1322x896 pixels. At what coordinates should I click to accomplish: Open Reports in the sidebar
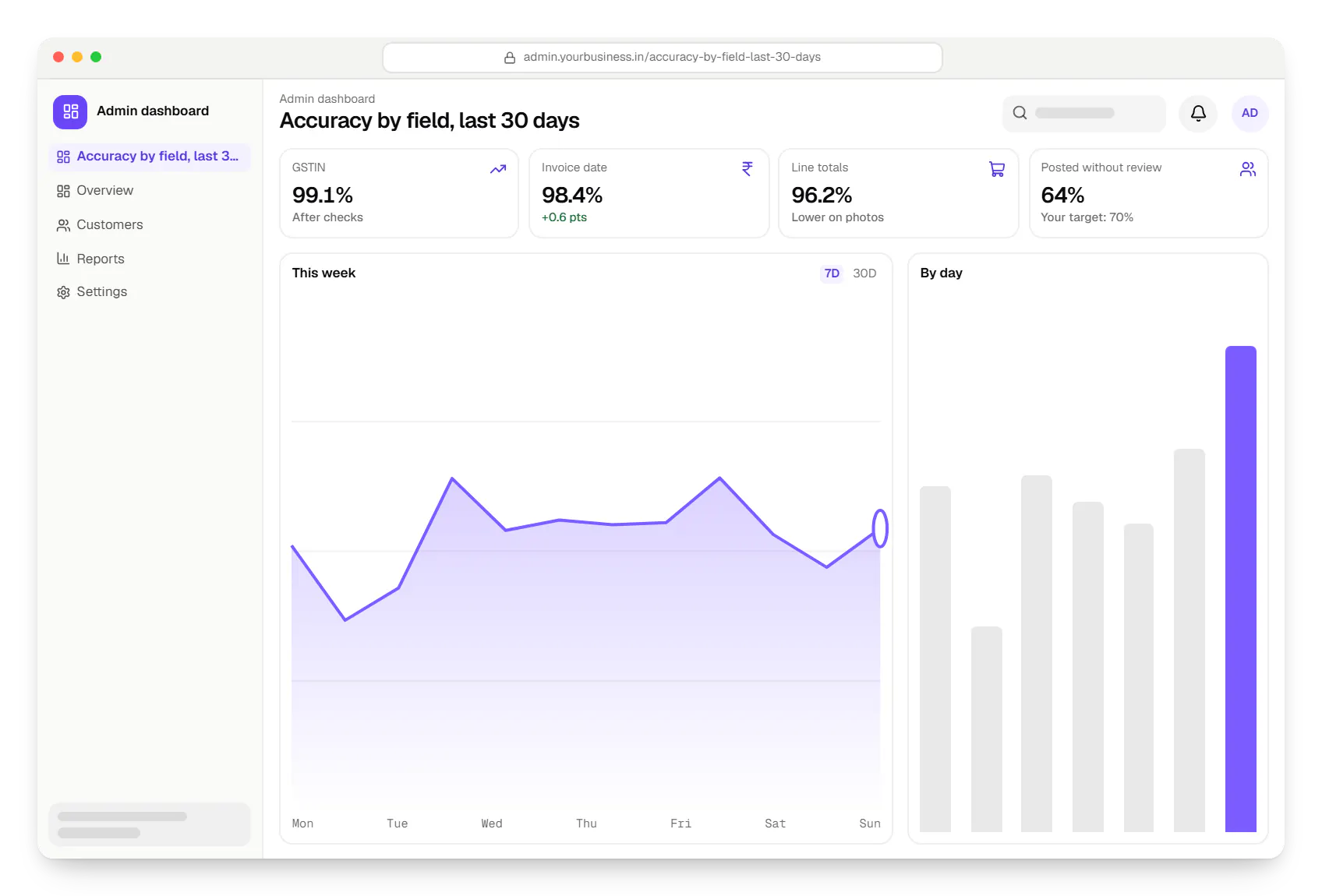point(150,259)
